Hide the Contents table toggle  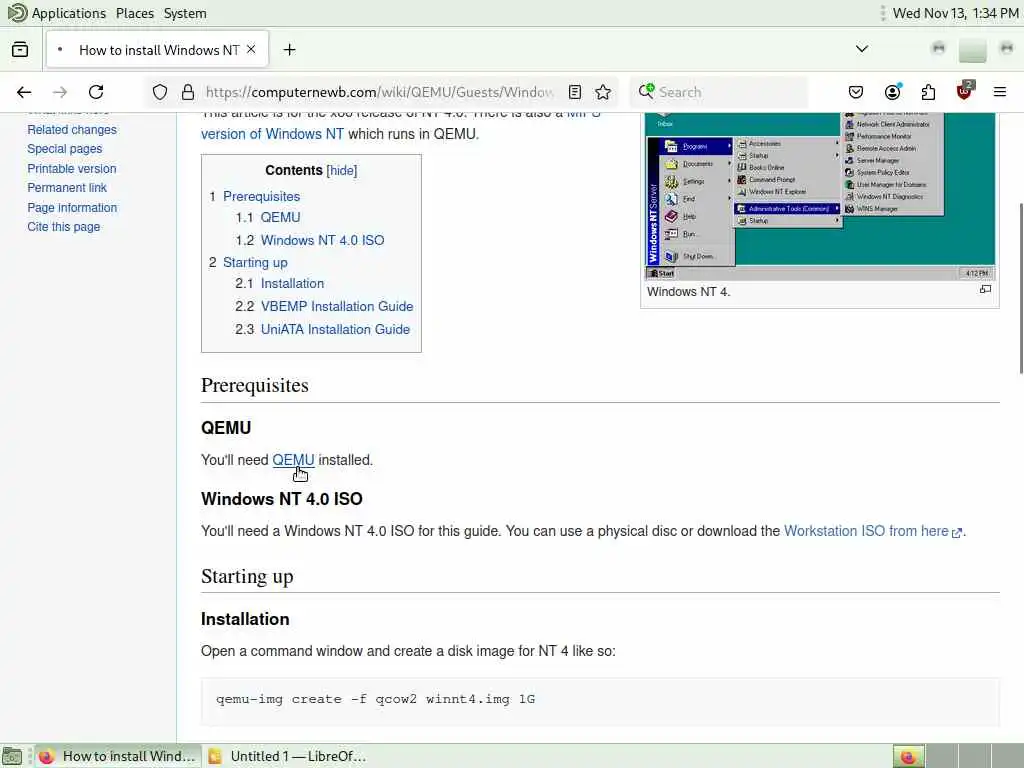pos(342,170)
